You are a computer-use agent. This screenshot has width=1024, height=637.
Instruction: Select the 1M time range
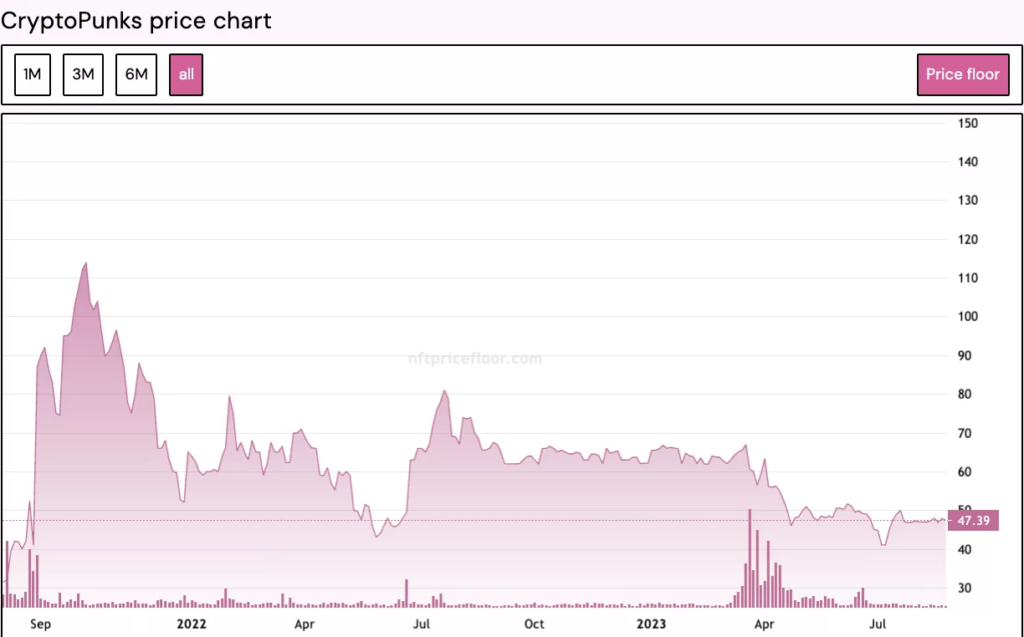[33, 74]
